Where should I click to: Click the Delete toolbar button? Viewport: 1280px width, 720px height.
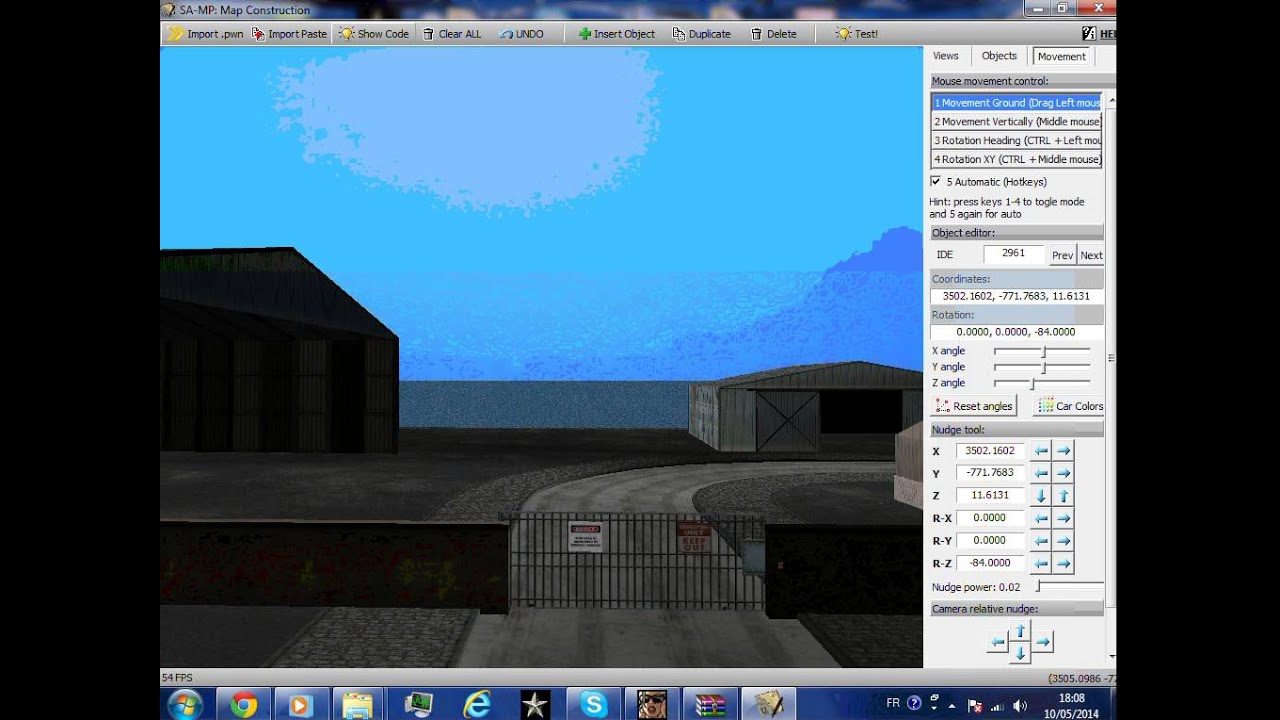tap(774, 34)
